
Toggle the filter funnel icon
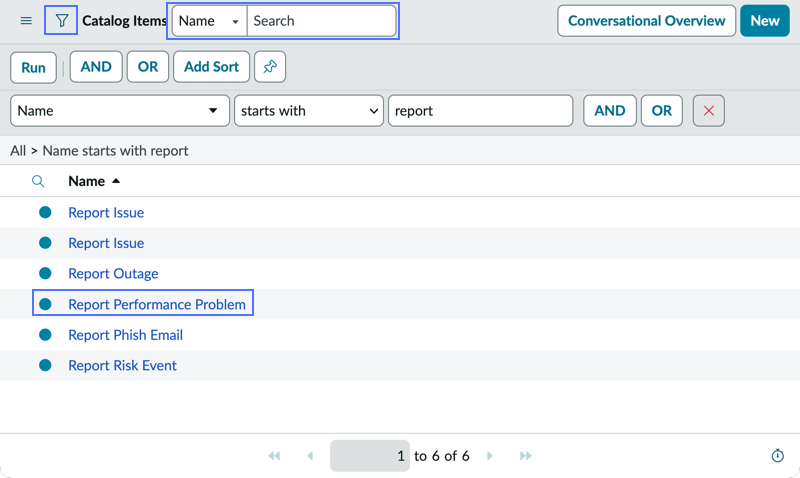click(61, 20)
